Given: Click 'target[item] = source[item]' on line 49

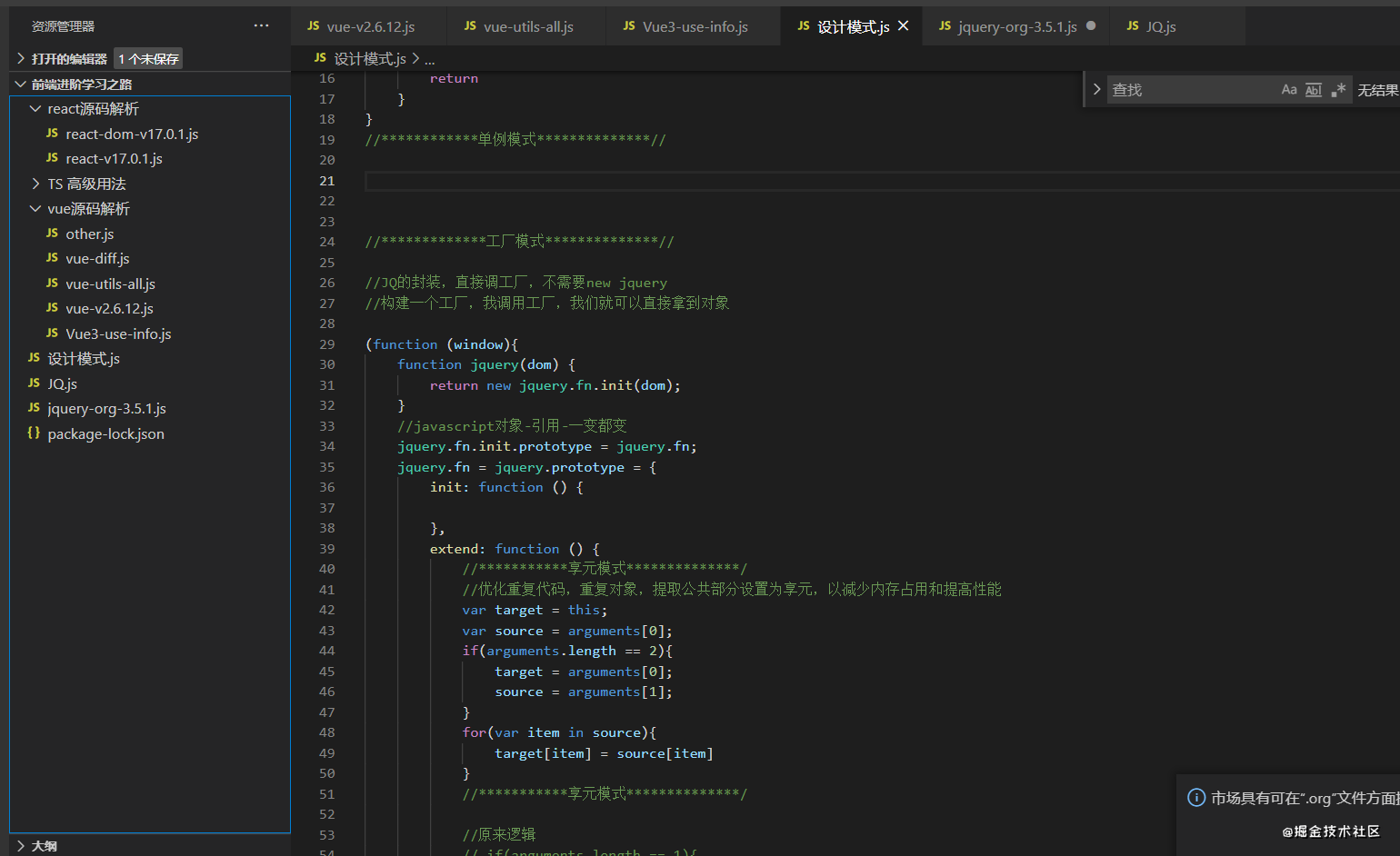Looking at the screenshot, I should [604, 753].
